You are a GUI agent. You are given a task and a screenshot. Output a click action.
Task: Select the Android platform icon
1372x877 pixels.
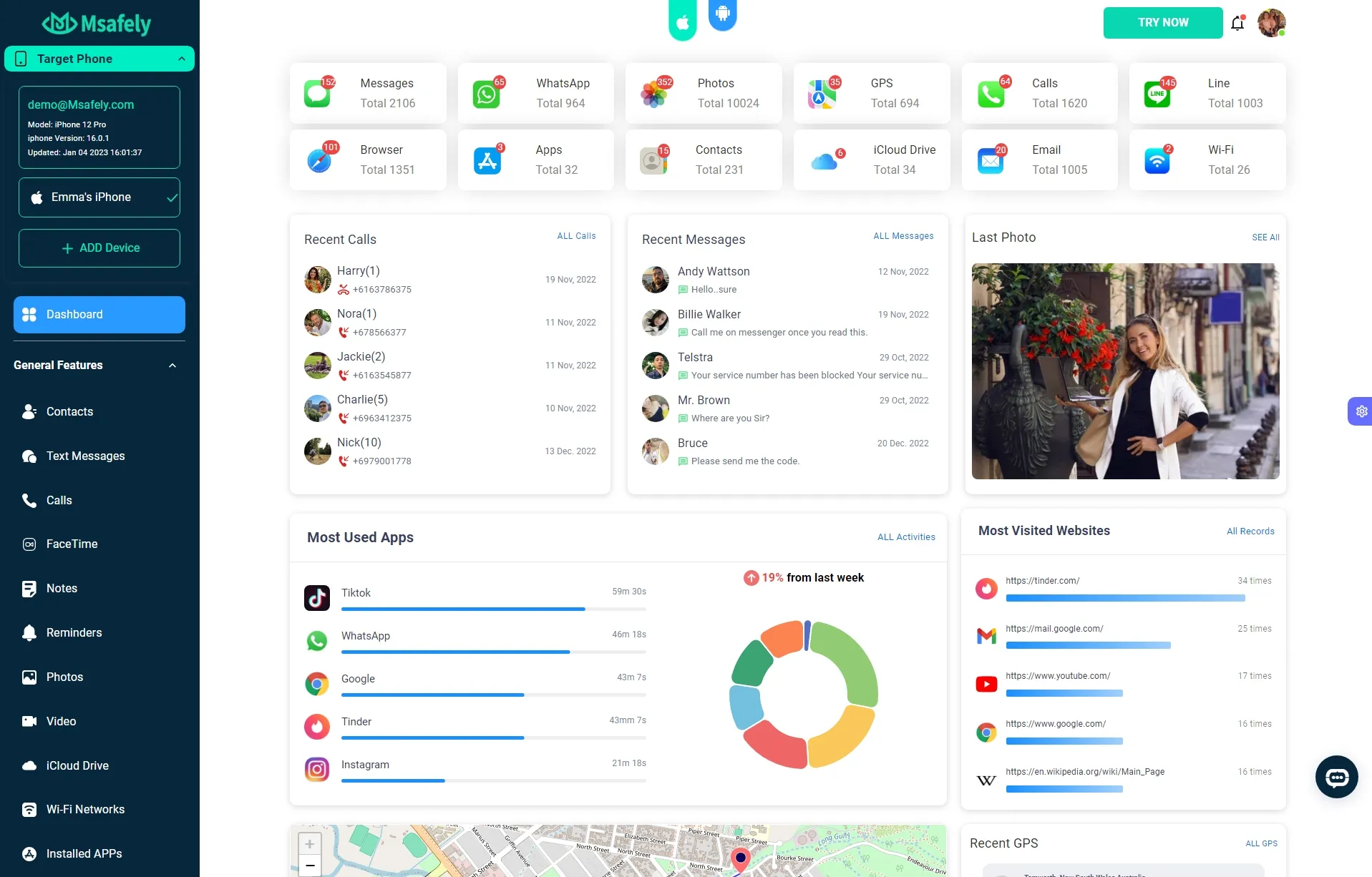point(722,14)
